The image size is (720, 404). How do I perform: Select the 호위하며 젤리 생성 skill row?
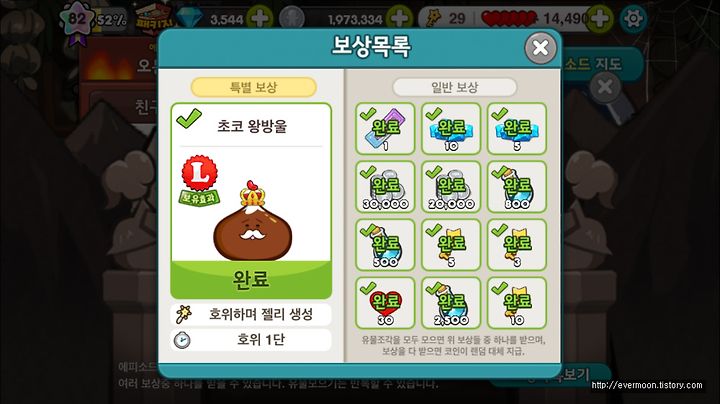[x=251, y=314]
